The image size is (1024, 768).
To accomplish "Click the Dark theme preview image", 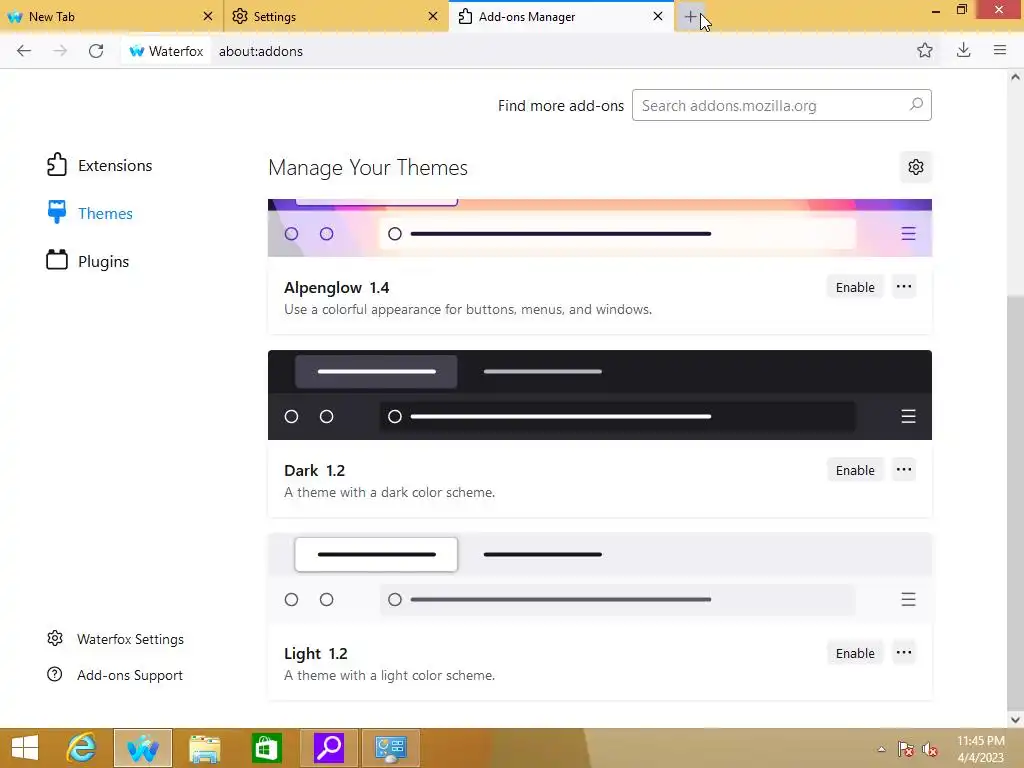I will click(x=600, y=394).
